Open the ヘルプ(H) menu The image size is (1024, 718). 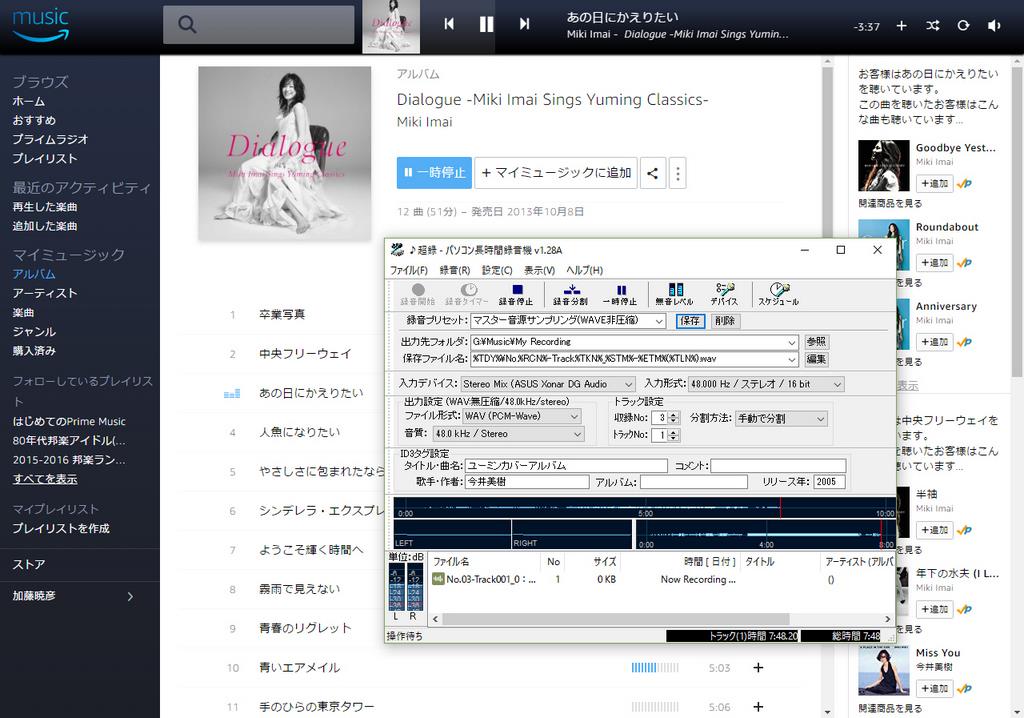tap(584, 270)
